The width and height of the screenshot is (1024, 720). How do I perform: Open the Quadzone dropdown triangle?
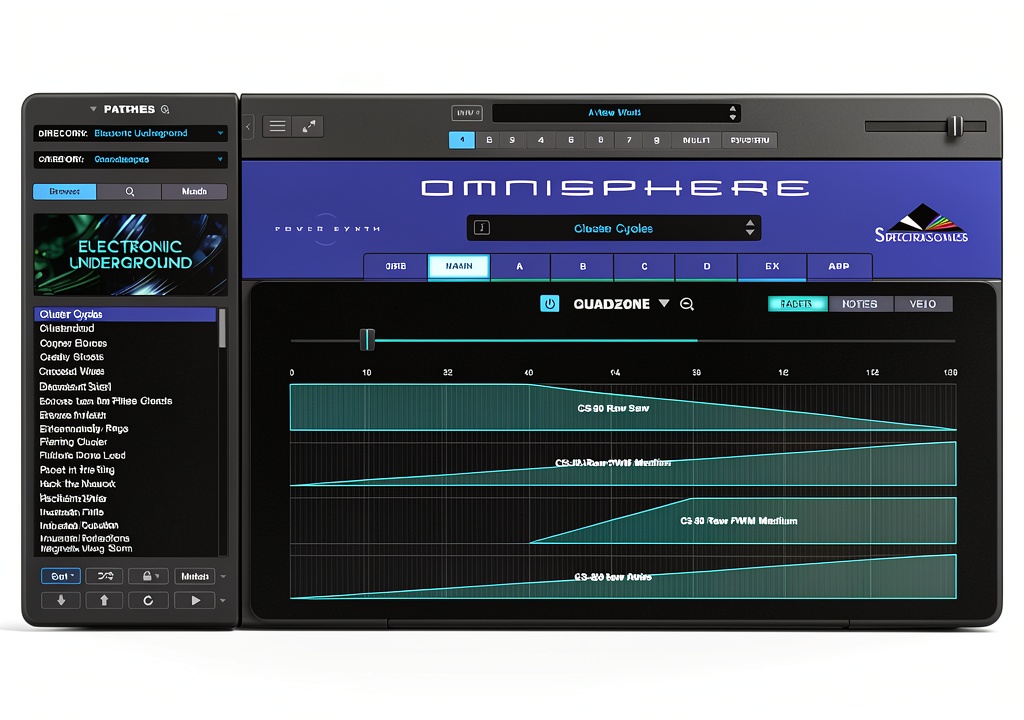tap(664, 303)
